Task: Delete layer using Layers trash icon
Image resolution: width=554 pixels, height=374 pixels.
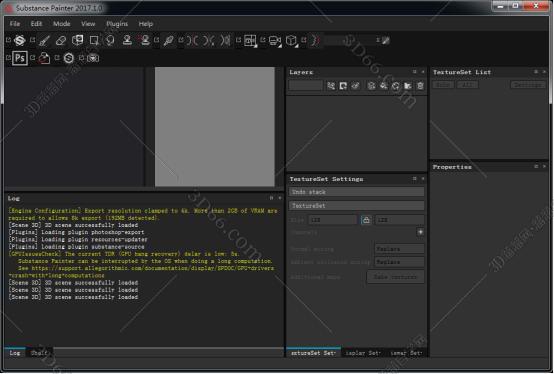Action: 420,86
